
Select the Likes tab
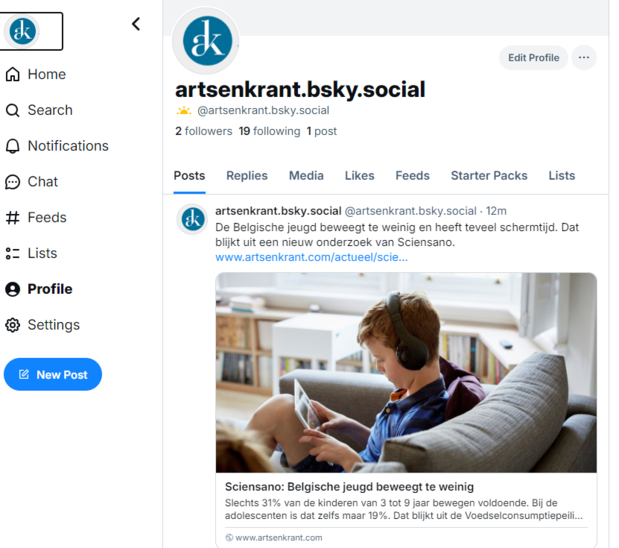tap(360, 175)
